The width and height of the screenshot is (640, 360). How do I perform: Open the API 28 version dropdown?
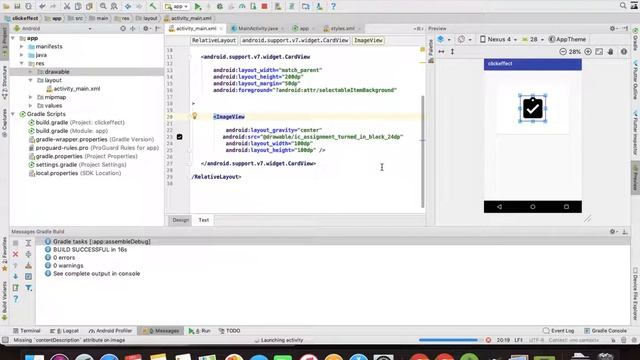click(533, 39)
